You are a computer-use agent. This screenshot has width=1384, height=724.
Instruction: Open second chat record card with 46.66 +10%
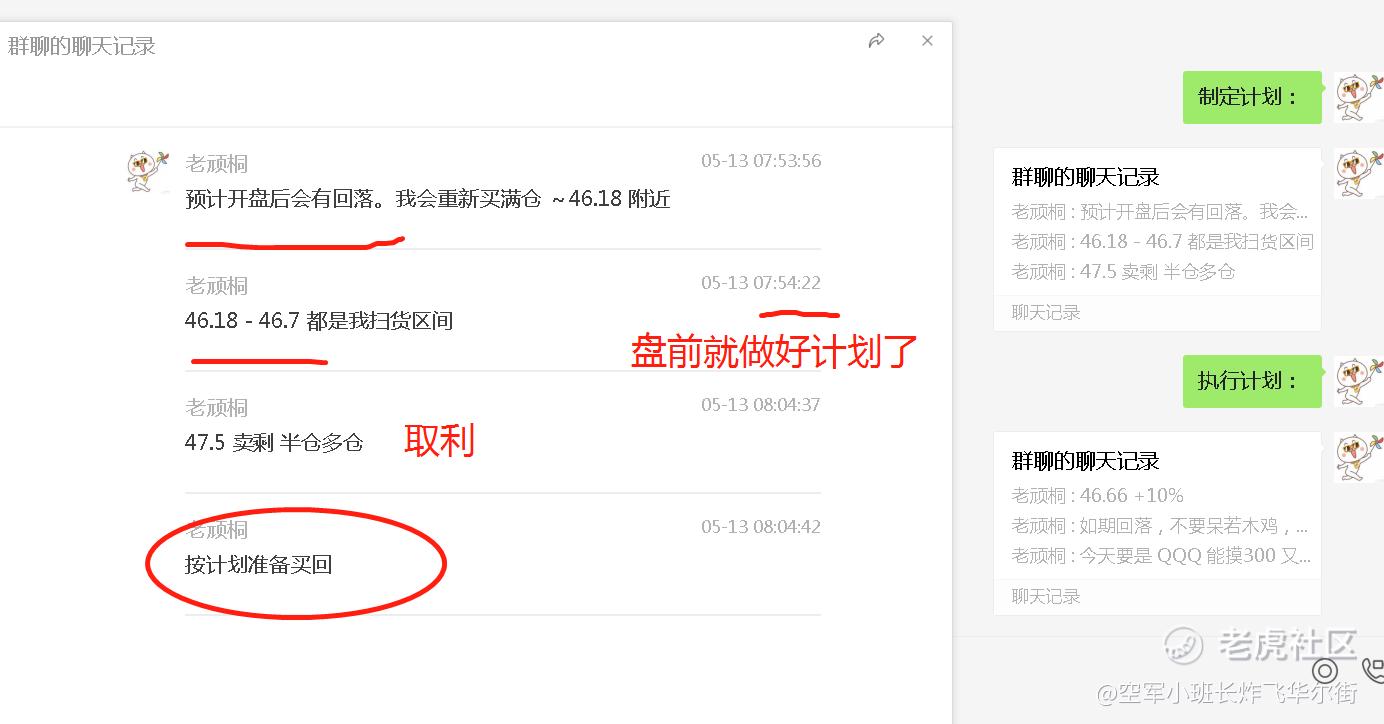click(1157, 524)
